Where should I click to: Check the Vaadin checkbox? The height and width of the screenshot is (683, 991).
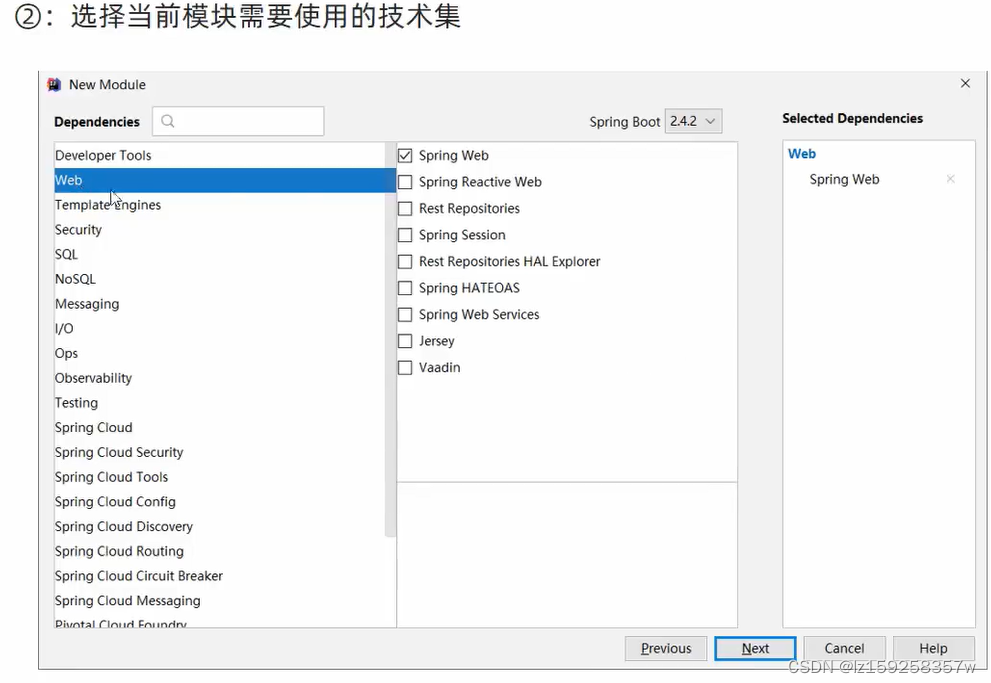tap(405, 367)
